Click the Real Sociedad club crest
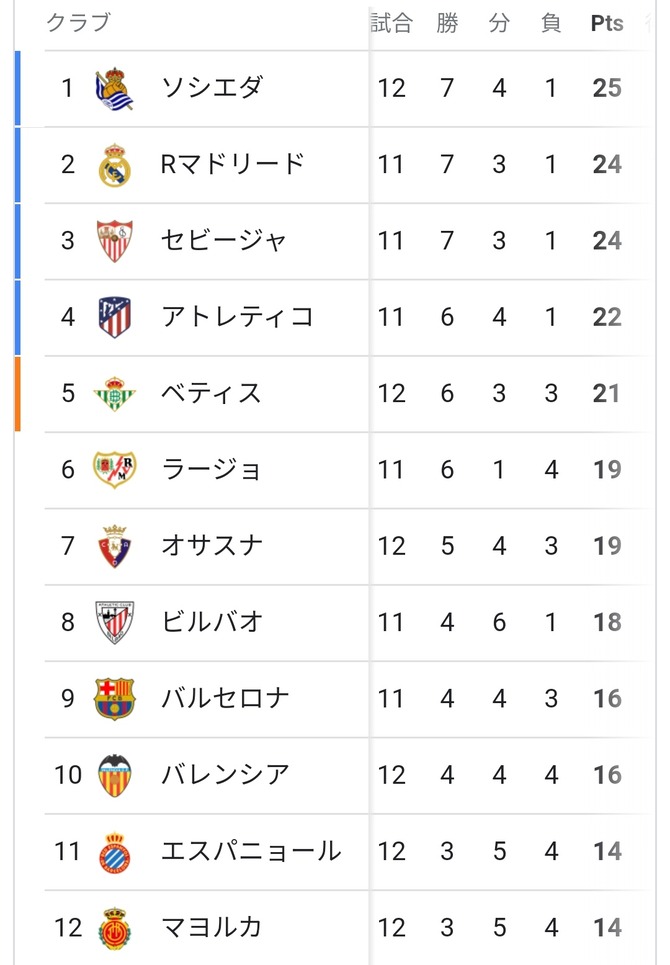The width and height of the screenshot is (670, 965). (114, 88)
